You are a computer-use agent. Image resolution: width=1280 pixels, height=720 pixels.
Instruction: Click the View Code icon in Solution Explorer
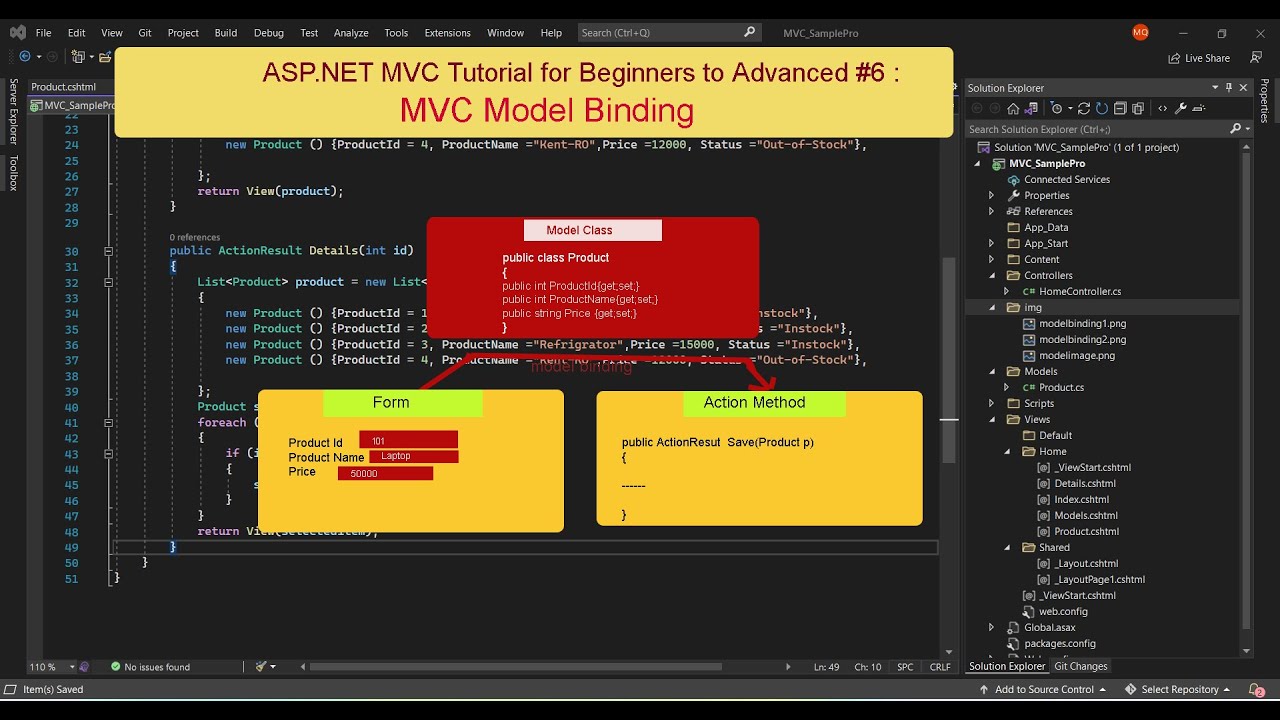(x=1162, y=108)
